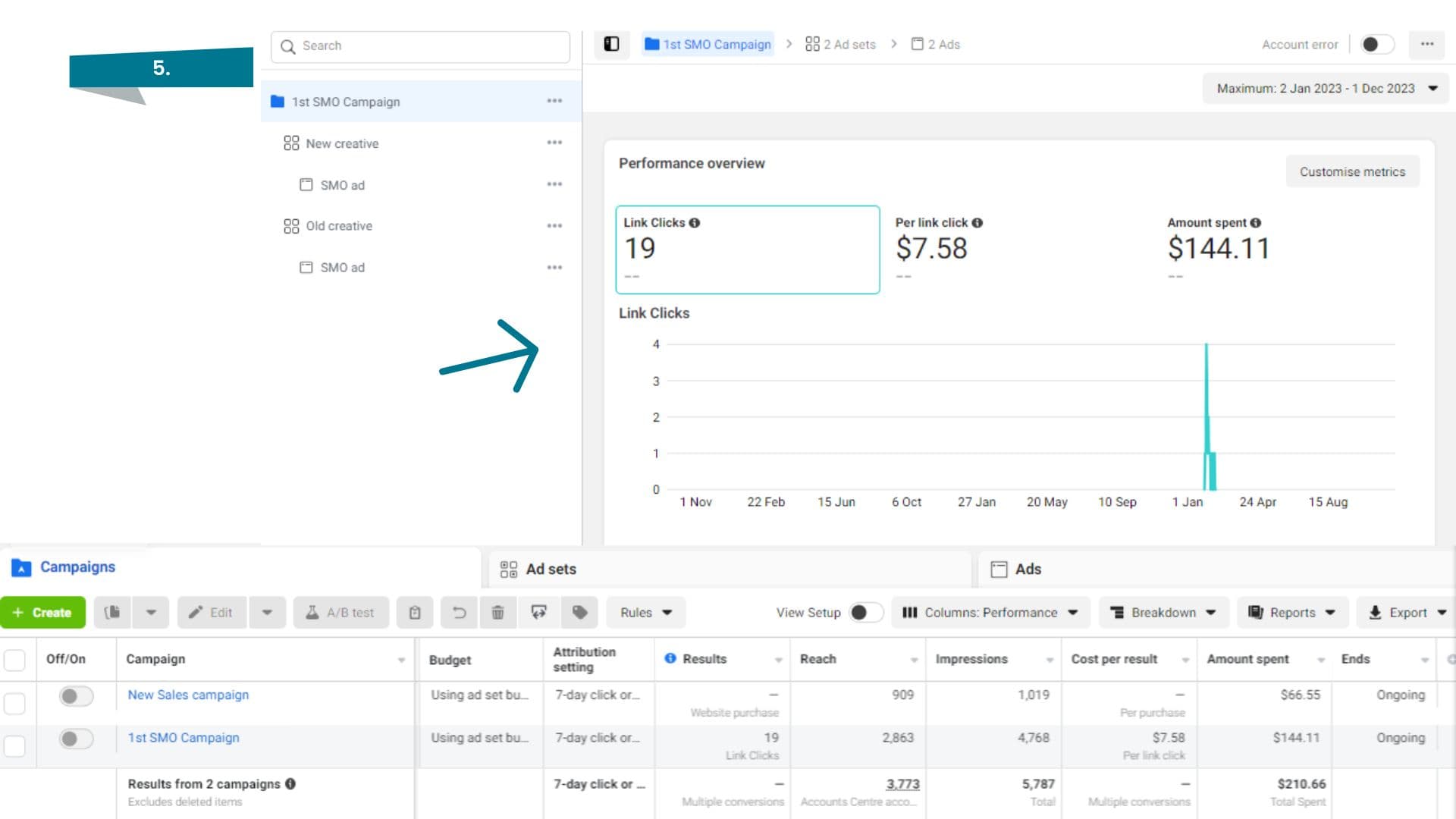1456x819 pixels.
Task: Check the 1st SMO Campaign row checkbox
Action: point(14,746)
